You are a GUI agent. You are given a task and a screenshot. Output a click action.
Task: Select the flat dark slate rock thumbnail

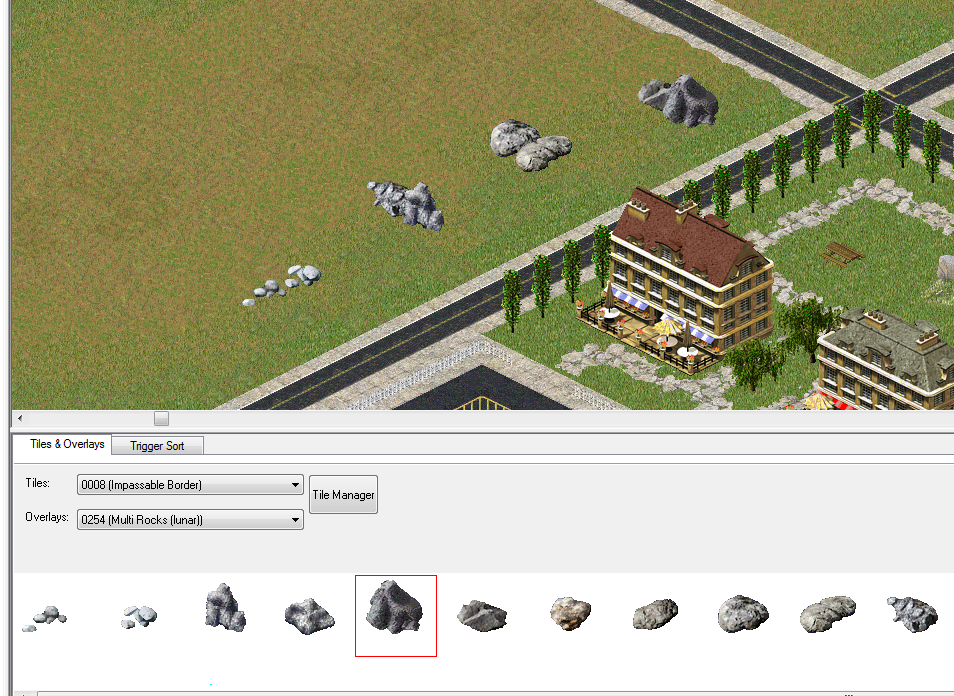[x=481, y=615]
